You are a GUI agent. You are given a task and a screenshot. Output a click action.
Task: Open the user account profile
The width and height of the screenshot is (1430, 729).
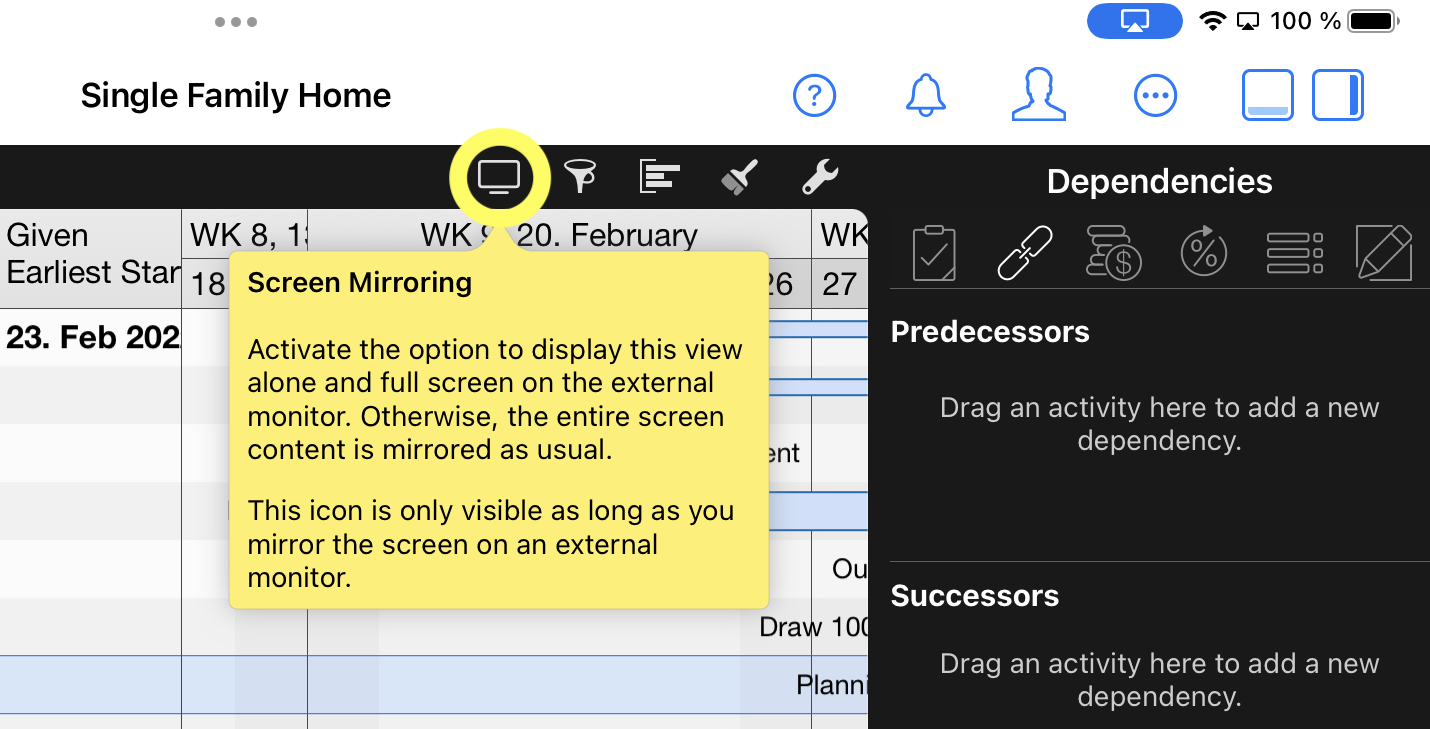click(1038, 96)
